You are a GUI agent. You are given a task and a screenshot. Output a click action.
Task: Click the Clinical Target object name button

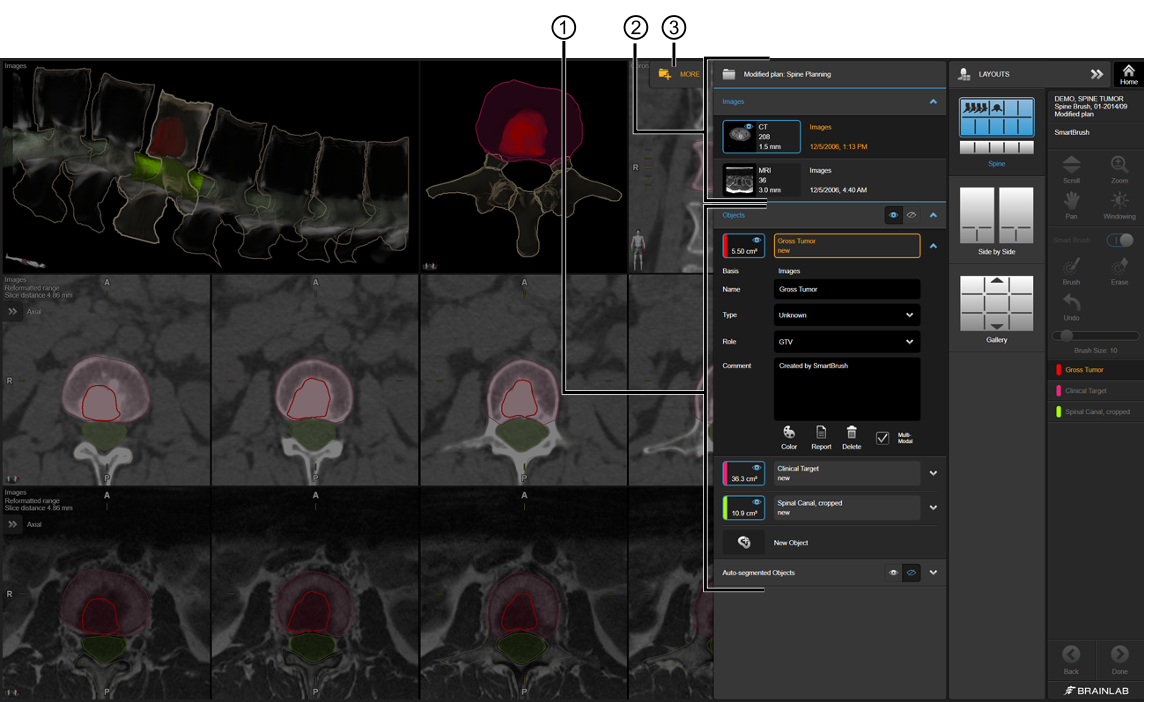[x=847, y=473]
